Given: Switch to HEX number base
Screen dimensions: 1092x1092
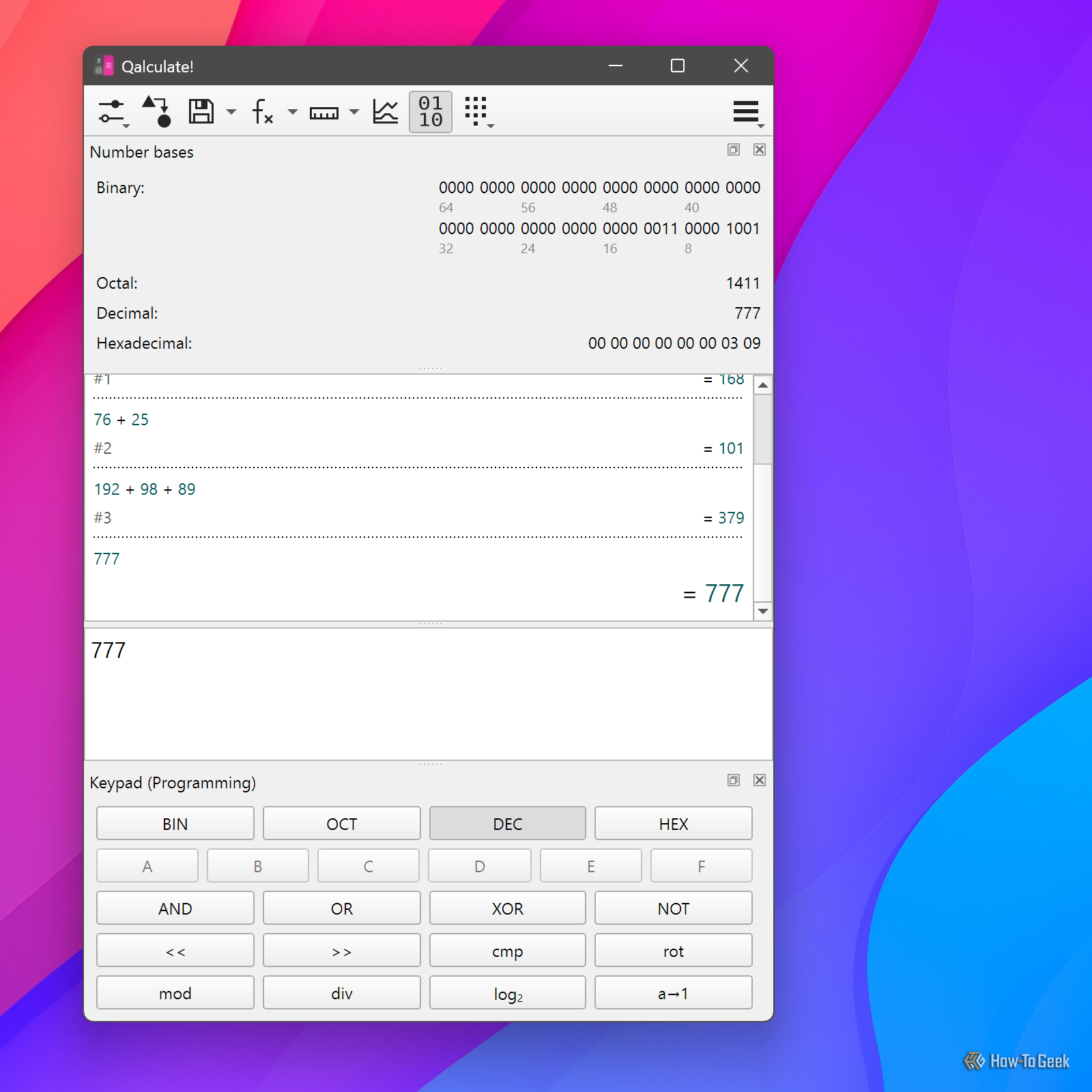Looking at the screenshot, I should tap(674, 824).
